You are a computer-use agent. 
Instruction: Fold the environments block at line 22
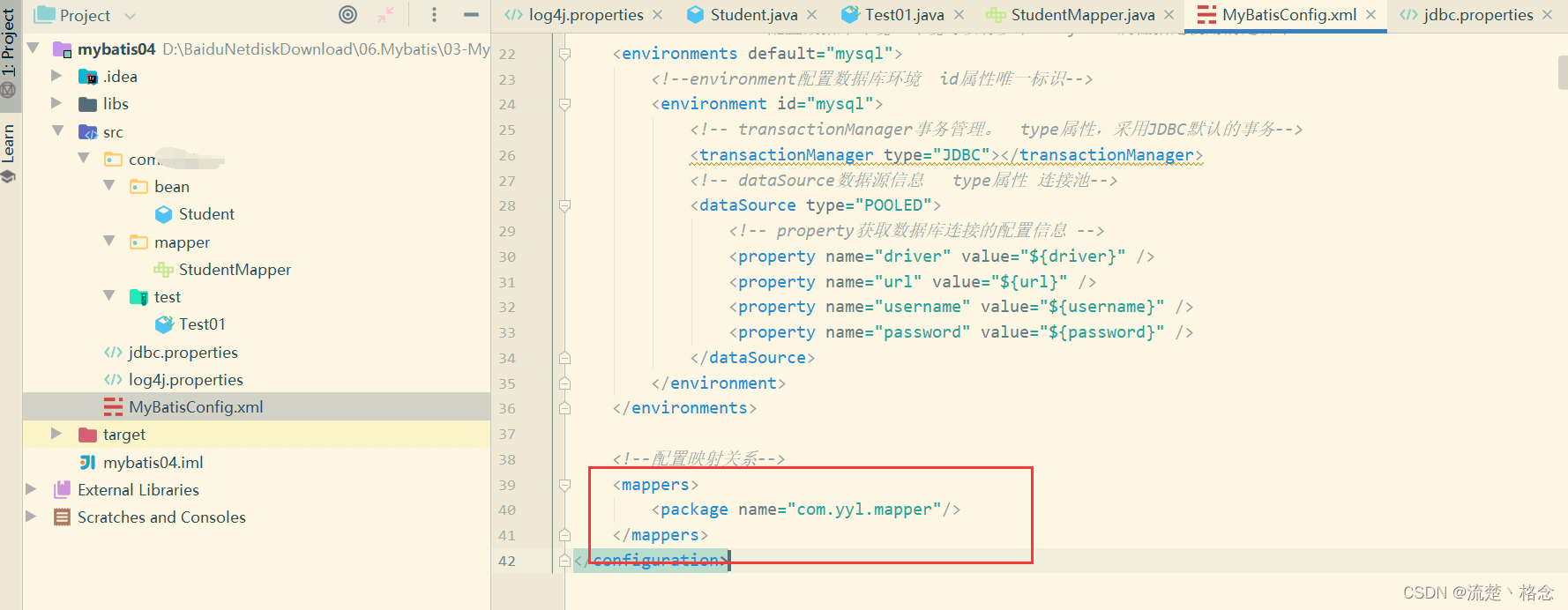click(x=564, y=55)
